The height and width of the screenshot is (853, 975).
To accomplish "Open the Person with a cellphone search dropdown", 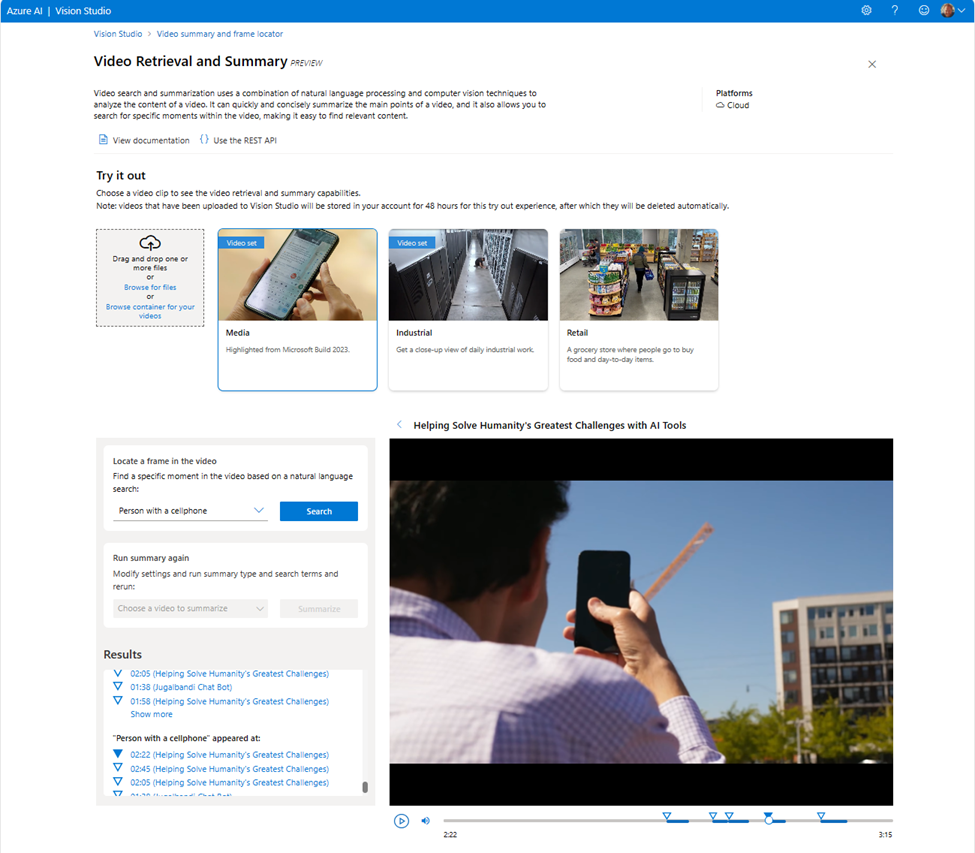I will coord(190,510).
